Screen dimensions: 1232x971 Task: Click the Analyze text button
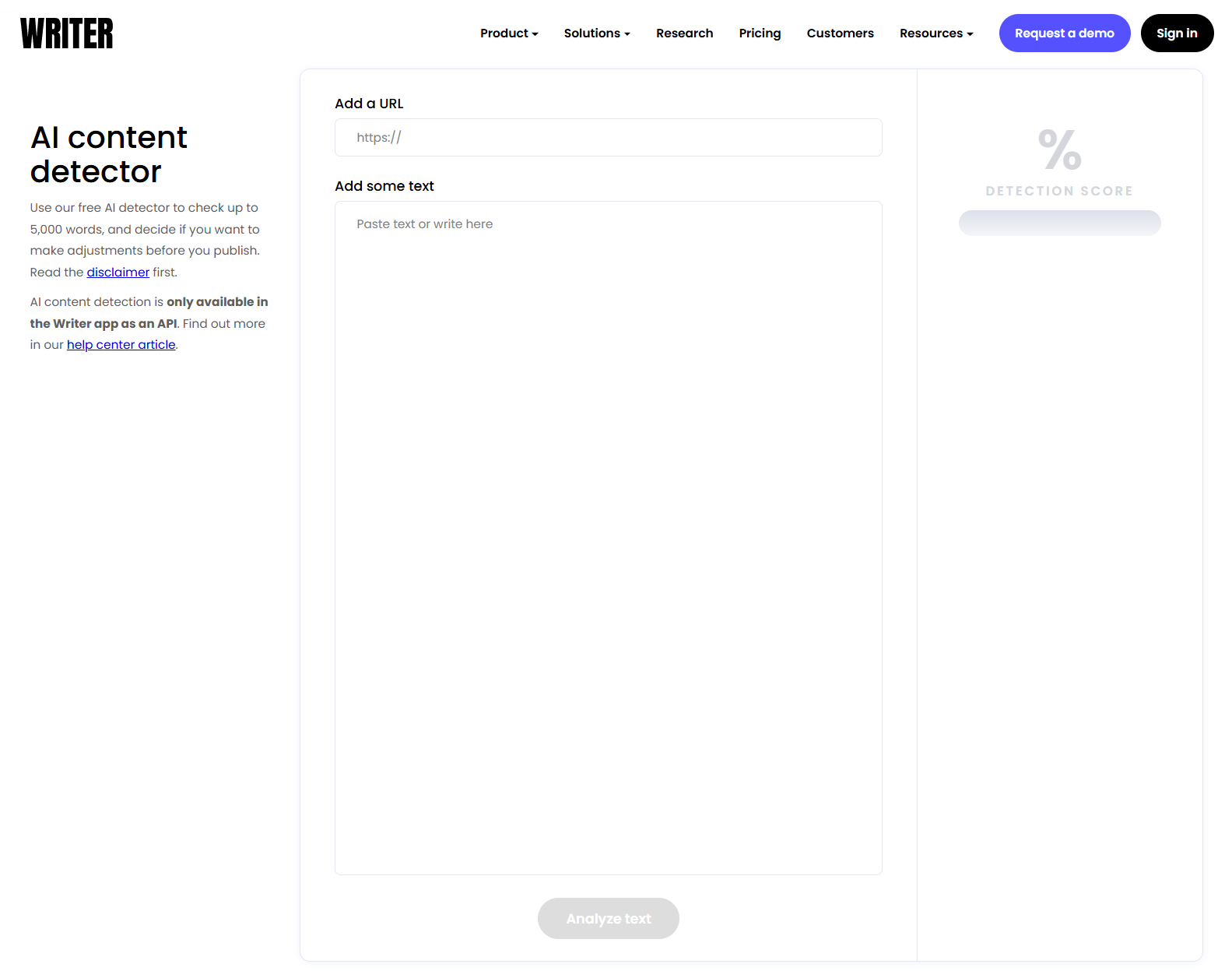point(608,919)
